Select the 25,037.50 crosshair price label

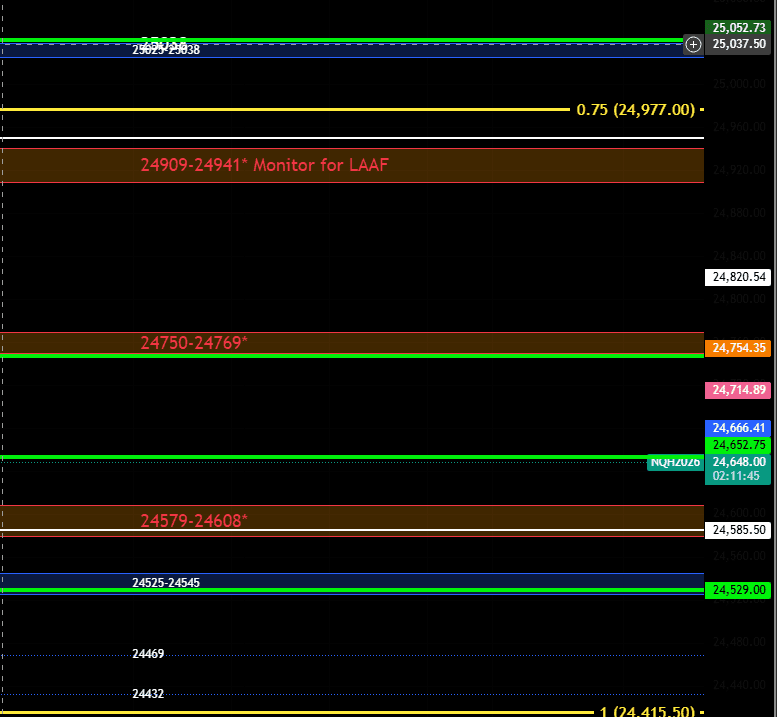(x=738, y=44)
